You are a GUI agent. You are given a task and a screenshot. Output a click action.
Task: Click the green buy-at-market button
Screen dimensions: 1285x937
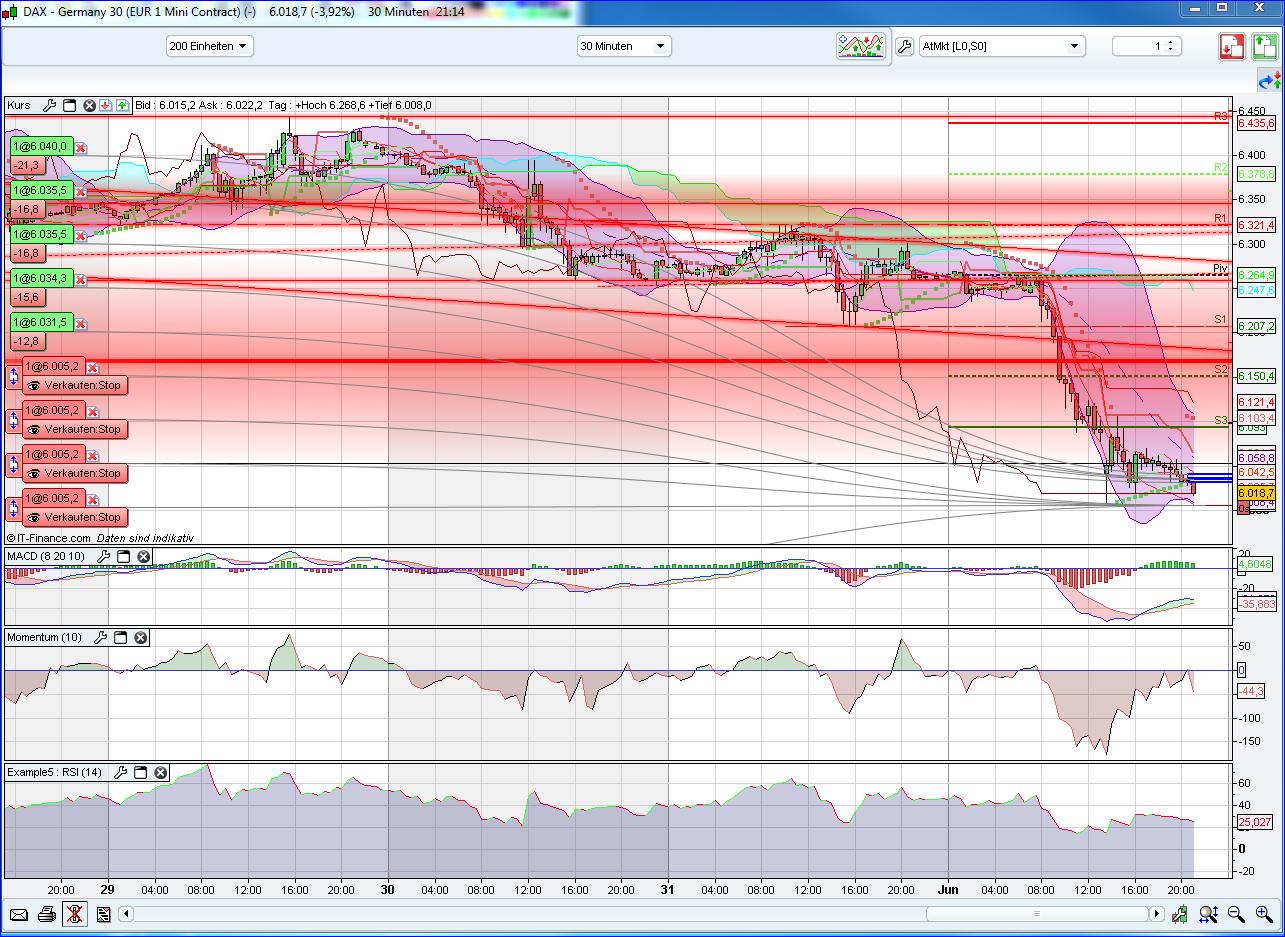(x=1265, y=46)
